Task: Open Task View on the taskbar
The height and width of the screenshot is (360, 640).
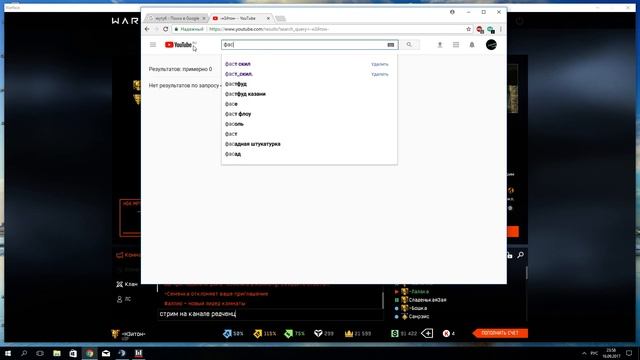Action: pos(40,353)
